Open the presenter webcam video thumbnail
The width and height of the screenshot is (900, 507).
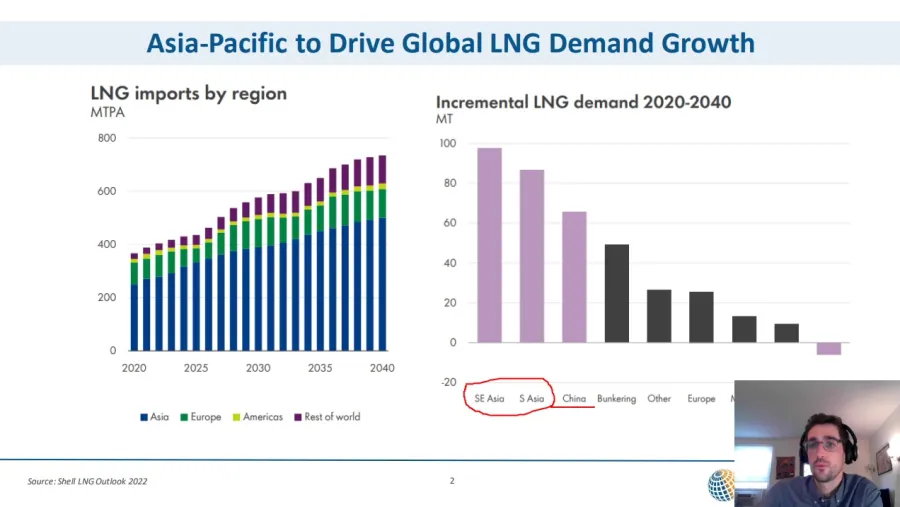point(817,443)
